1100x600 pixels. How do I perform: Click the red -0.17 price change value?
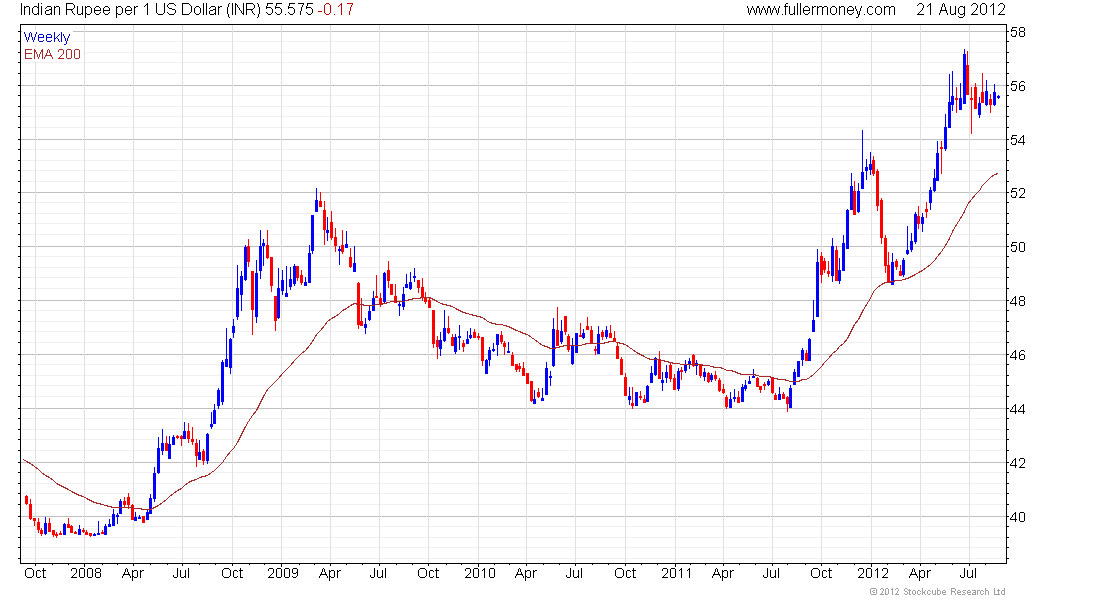coord(336,10)
